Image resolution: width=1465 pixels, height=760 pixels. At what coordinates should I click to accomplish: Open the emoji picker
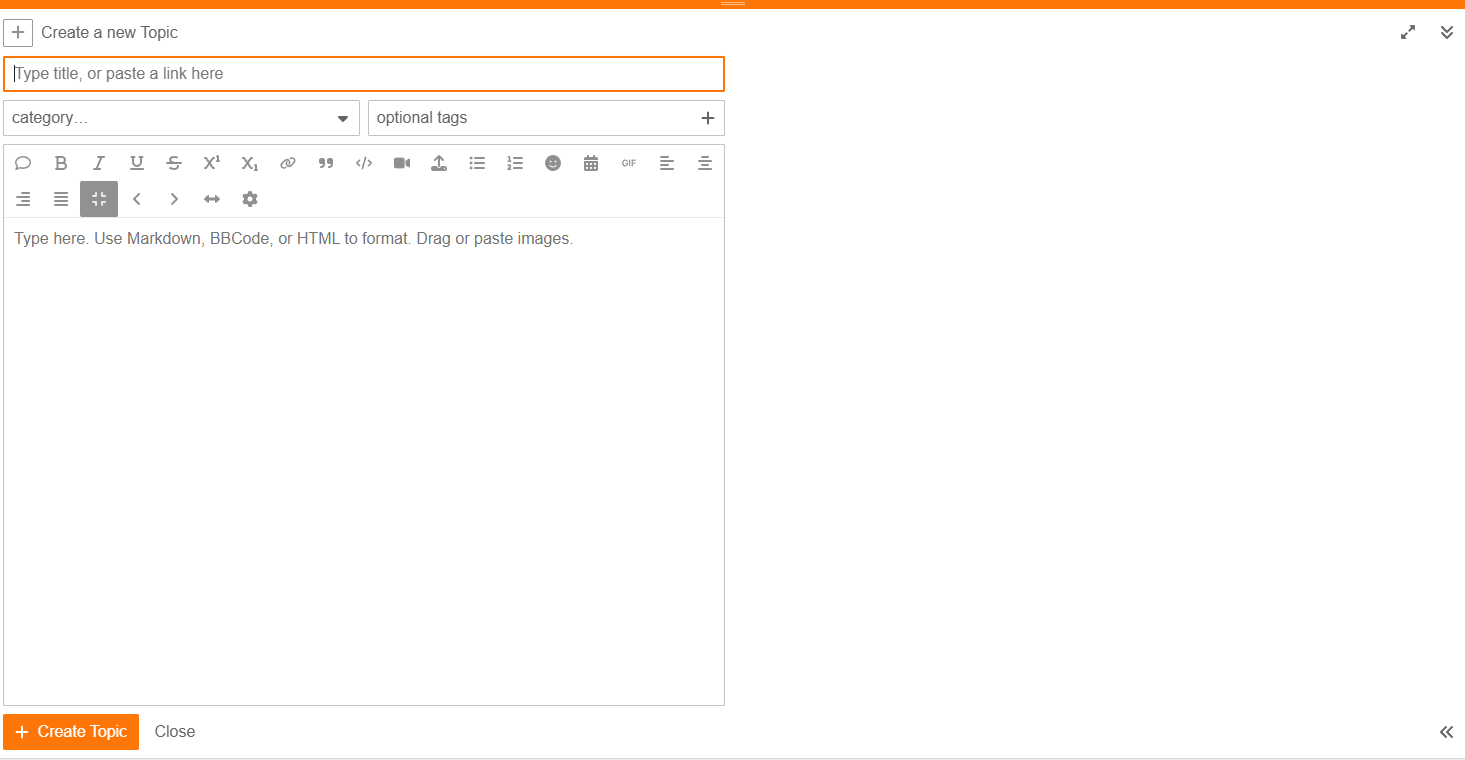click(x=553, y=163)
